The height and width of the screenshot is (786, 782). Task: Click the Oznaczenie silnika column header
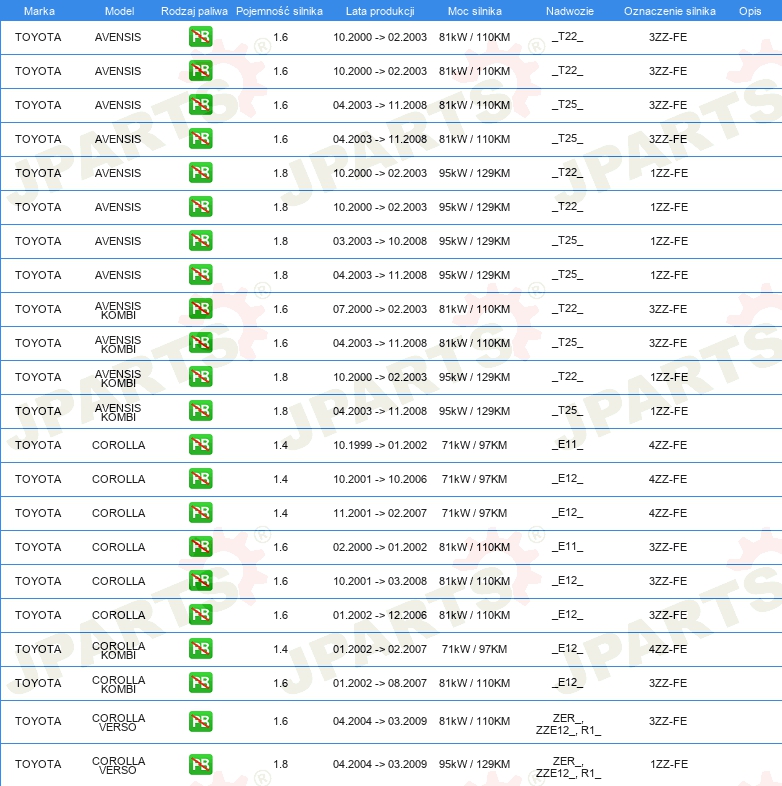(x=669, y=11)
